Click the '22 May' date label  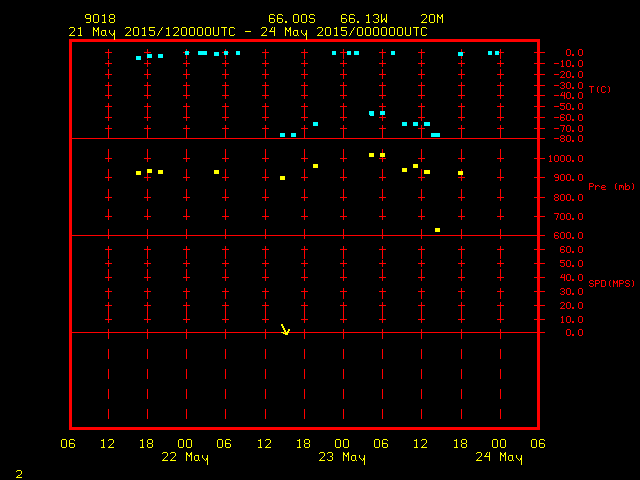click(x=185, y=457)
